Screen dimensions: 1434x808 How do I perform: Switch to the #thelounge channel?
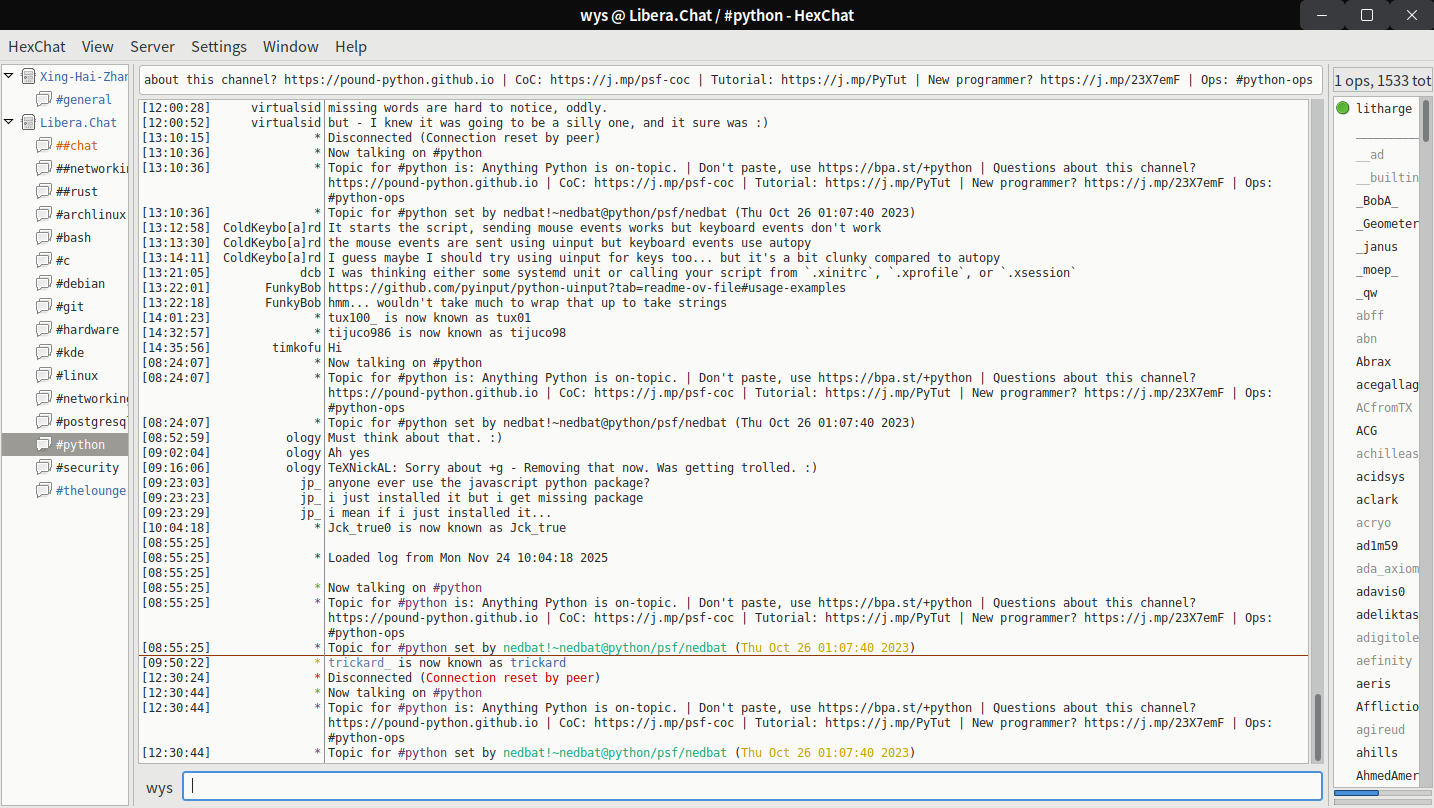pyautogui.click(x=90, y=490)
